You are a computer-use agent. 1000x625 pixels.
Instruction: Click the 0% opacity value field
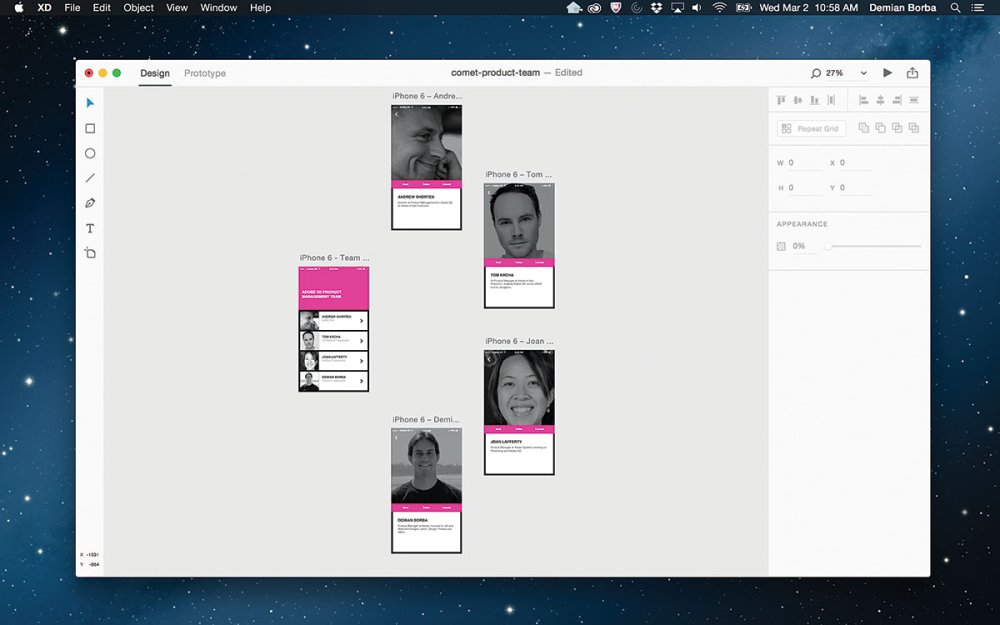pos(804,246)
